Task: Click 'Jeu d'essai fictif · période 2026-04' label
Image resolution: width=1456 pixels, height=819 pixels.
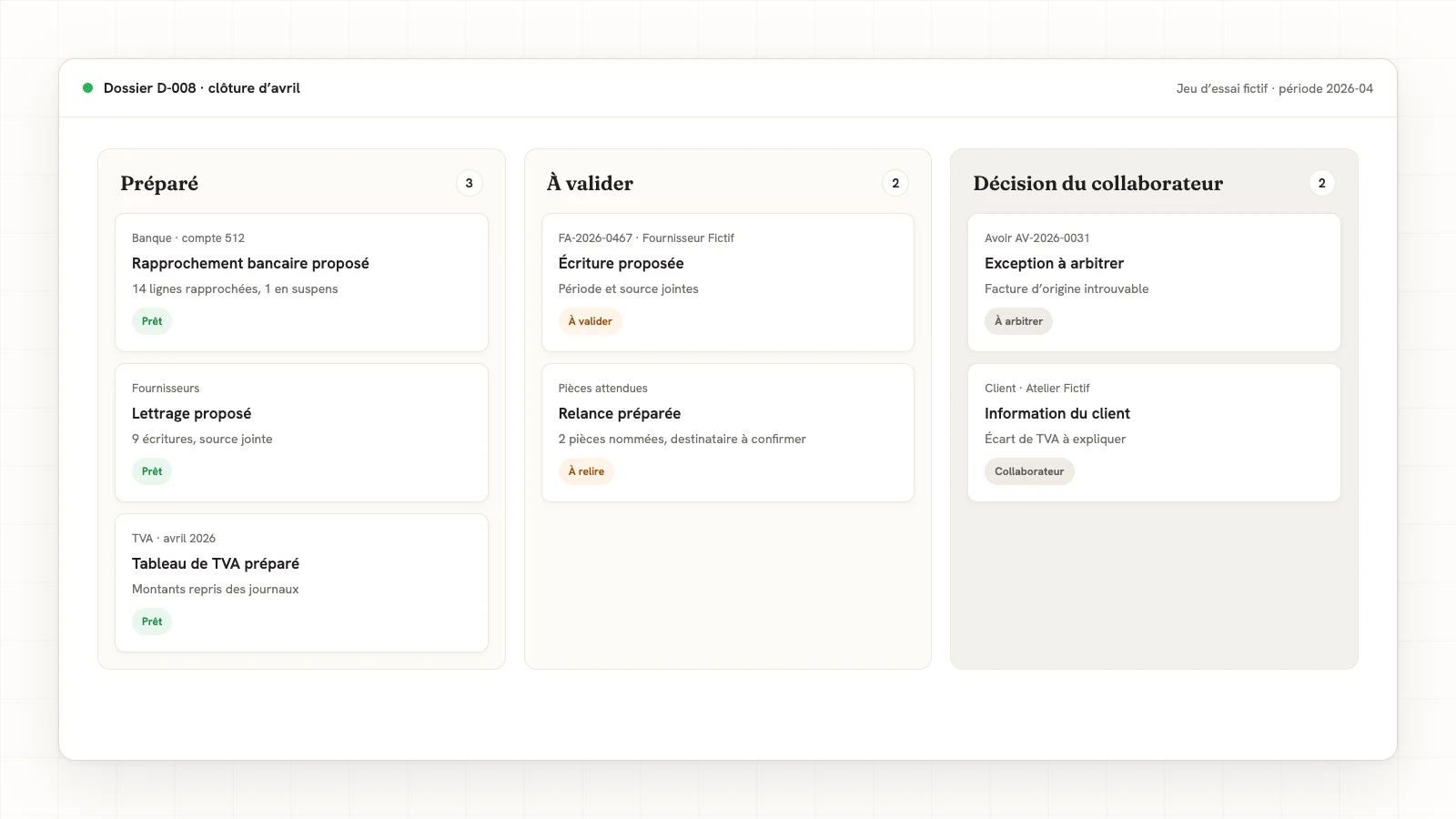Action: [1274, 88]
